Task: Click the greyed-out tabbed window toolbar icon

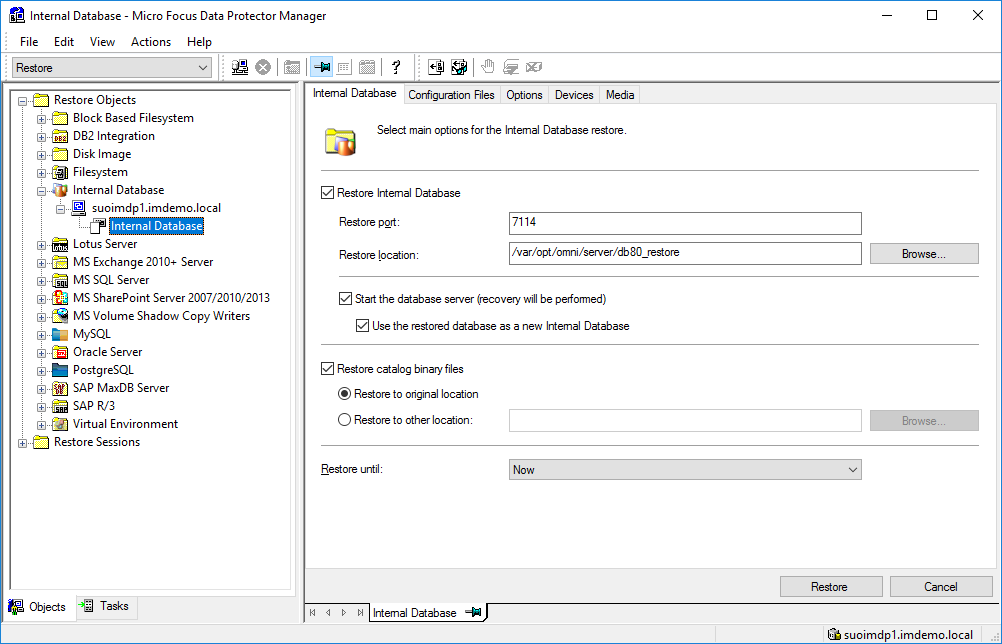Action: click(x=367, y=67)
